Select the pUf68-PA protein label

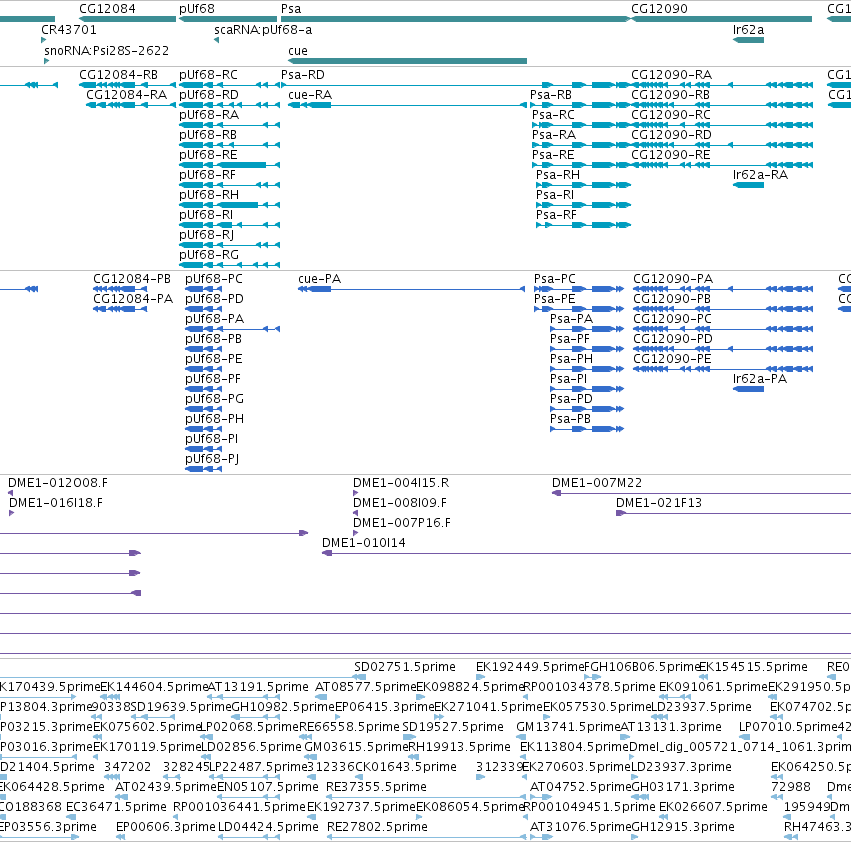[214, 319]
